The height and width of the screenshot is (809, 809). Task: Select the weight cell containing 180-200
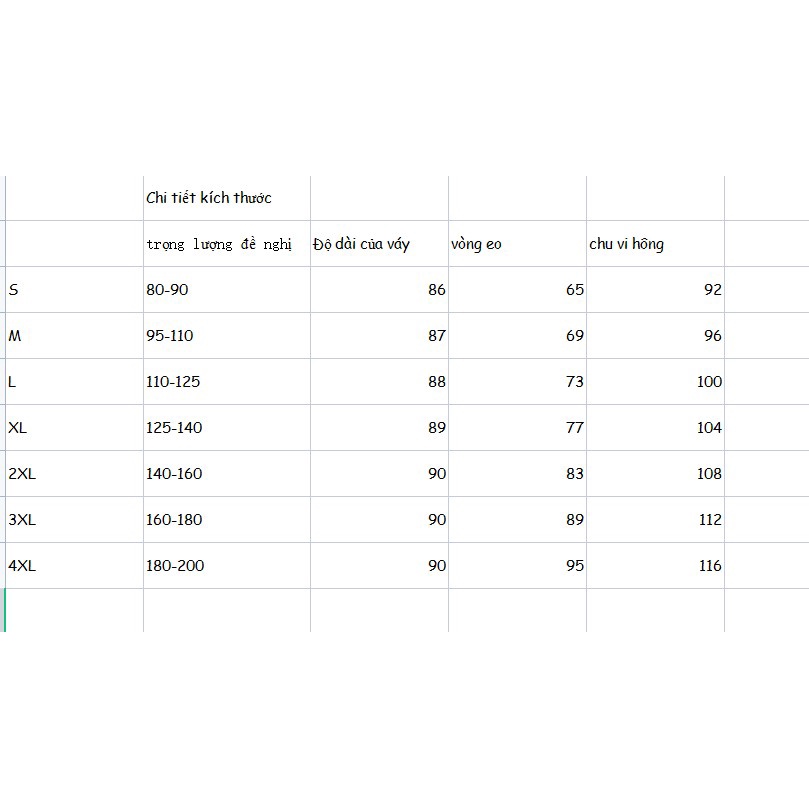pyautogui.click(x=227, y=565)
